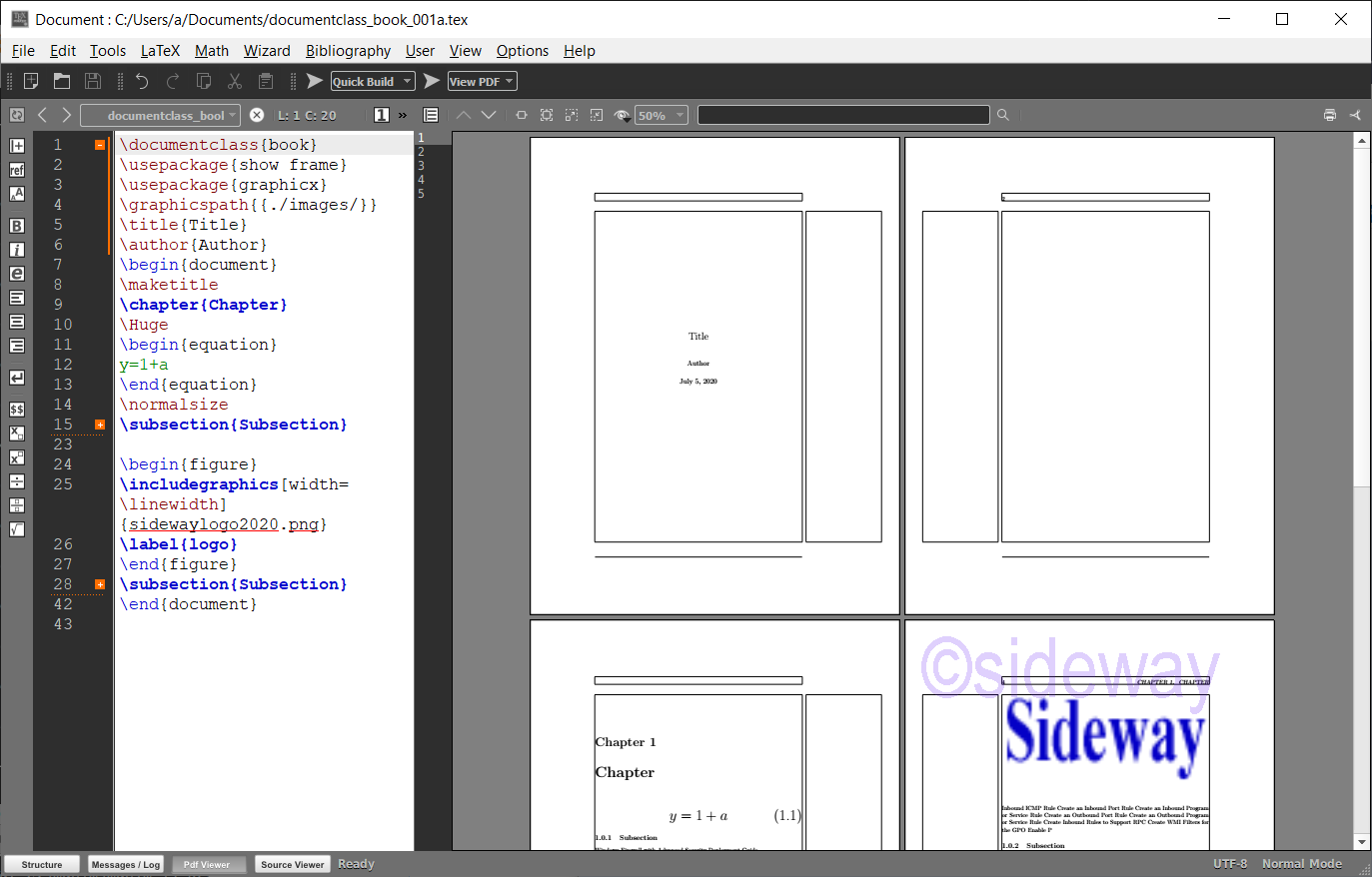This screenshot has width=1372, height=877.
Task: Run View PDF with the arrow button
Action: point(432,81)
